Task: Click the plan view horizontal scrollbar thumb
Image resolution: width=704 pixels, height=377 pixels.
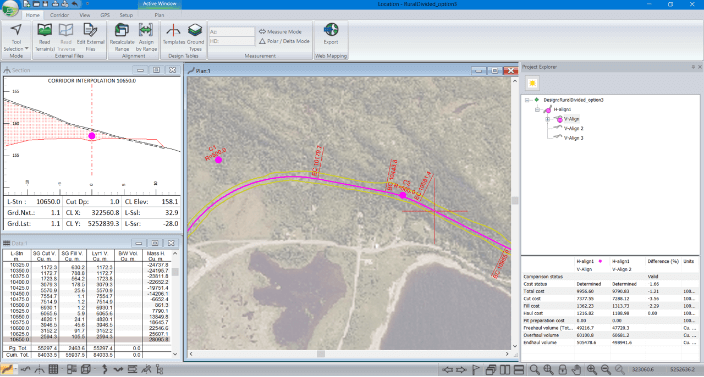Action: 321,354
